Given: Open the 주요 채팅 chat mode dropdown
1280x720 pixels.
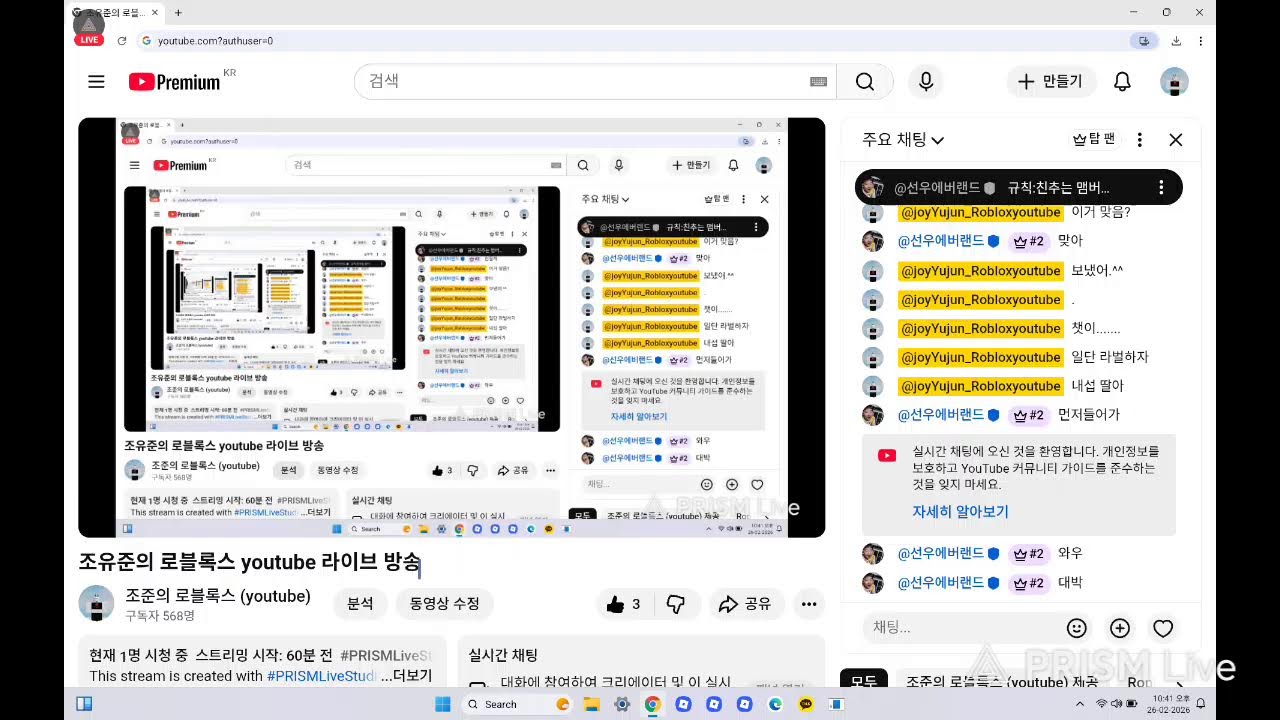Looking at the screenshot, I should pos(903,140).
